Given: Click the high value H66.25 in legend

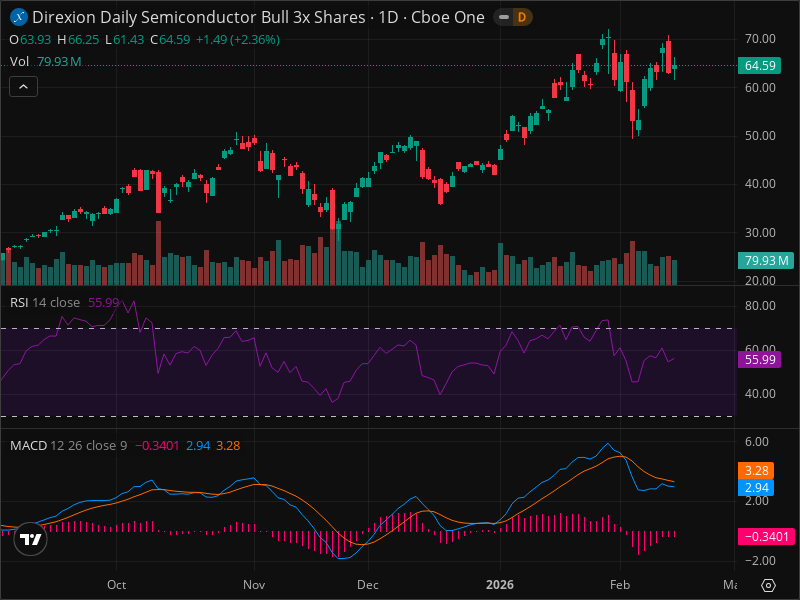Looking at the screenshot, I should 78,40.
